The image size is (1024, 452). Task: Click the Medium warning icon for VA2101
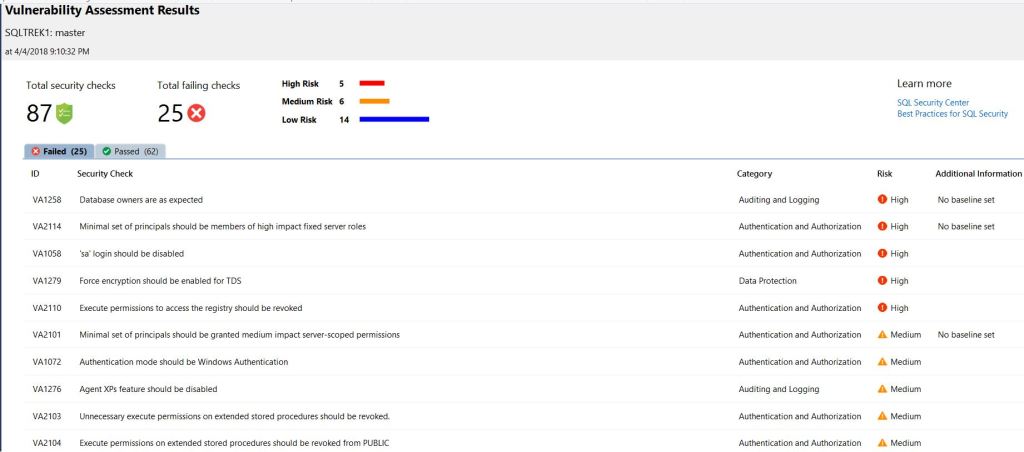pyautogui.click(x=882, y=335)
